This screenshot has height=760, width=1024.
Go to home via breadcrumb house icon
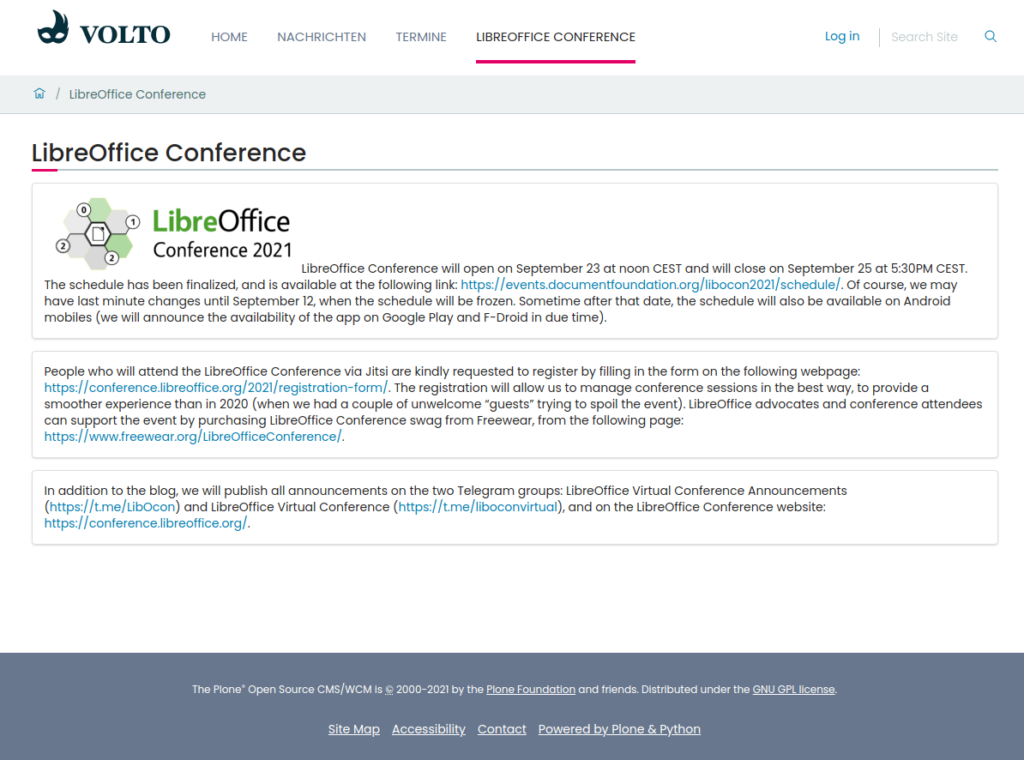point(39,93)
